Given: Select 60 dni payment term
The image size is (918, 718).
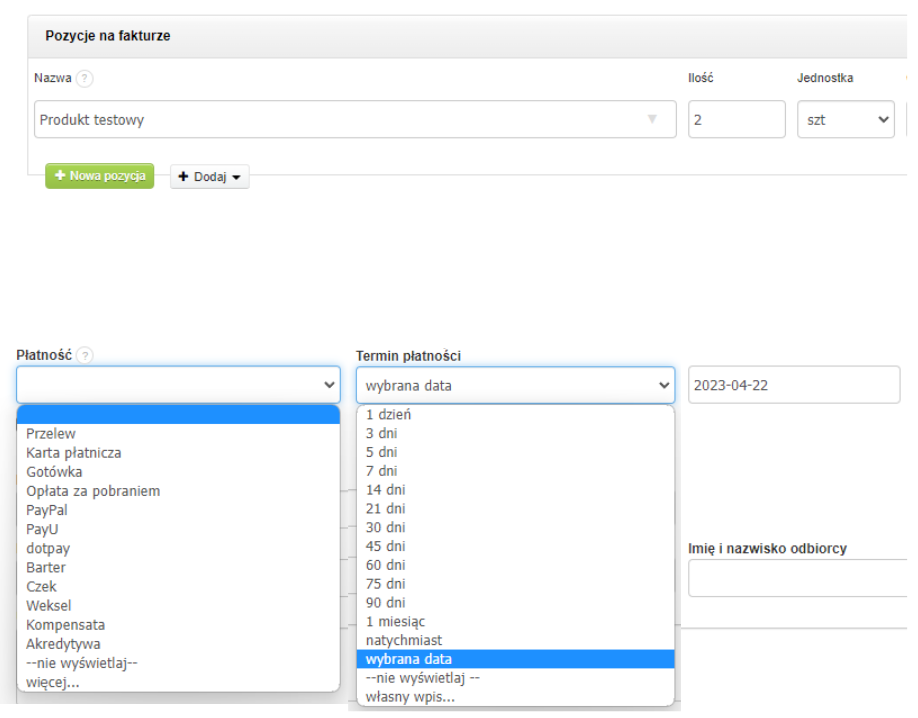Looking at the screenshot, I should pyautogui.click(x=515, y=565).
